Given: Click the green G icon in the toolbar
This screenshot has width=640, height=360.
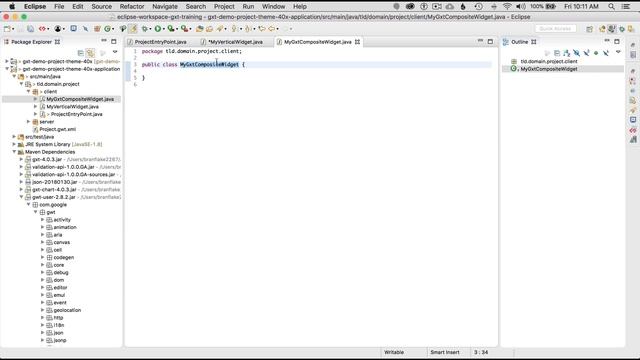Looking at the screenshot, I should 107,29.
